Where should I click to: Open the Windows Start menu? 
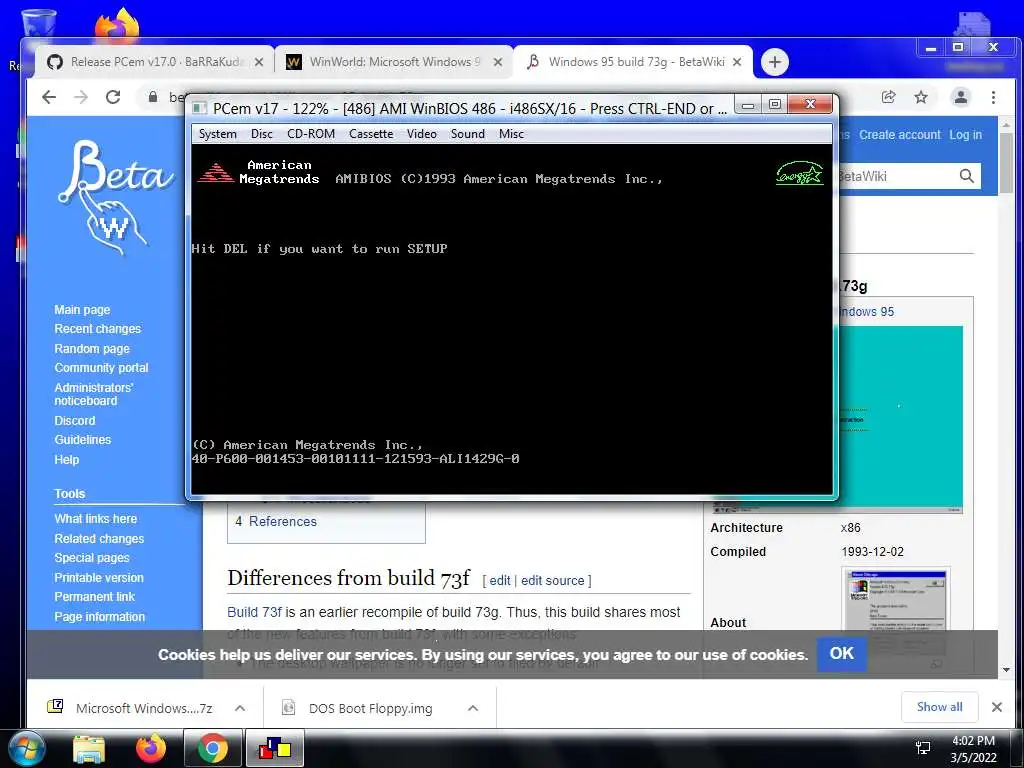click(26, 749)
